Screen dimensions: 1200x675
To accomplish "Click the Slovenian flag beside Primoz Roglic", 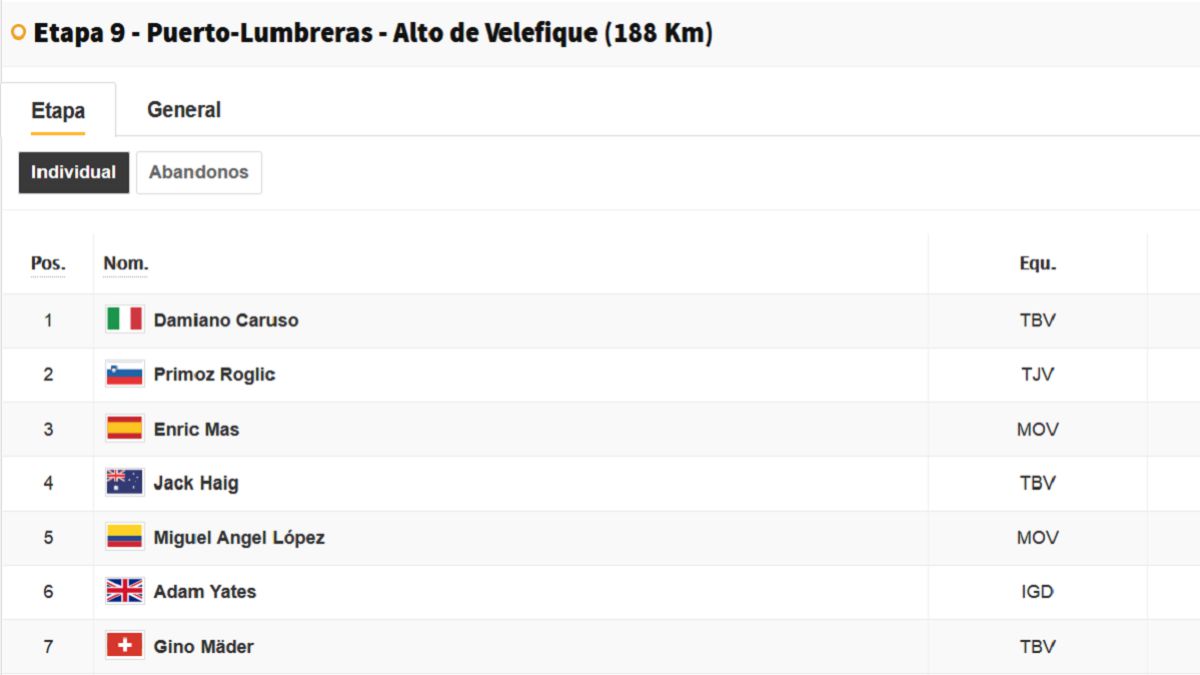I will (x=125, y=374).
